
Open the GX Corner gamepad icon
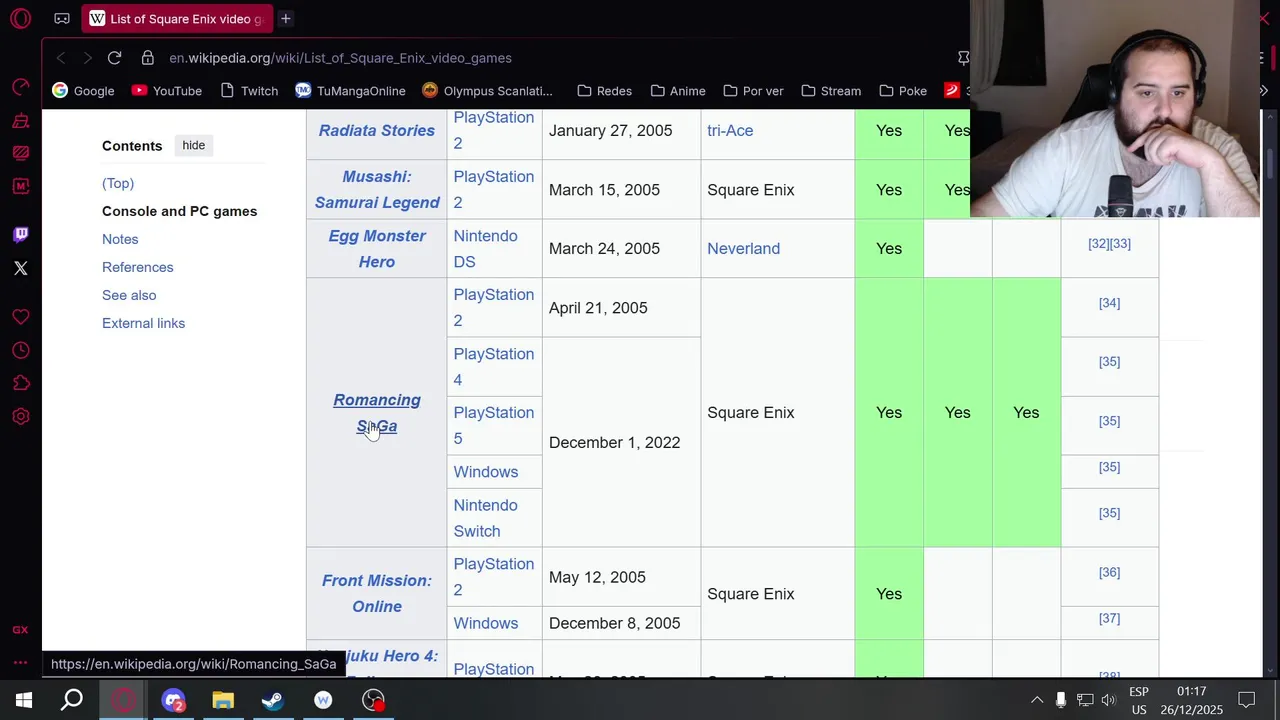pos(62,18)
